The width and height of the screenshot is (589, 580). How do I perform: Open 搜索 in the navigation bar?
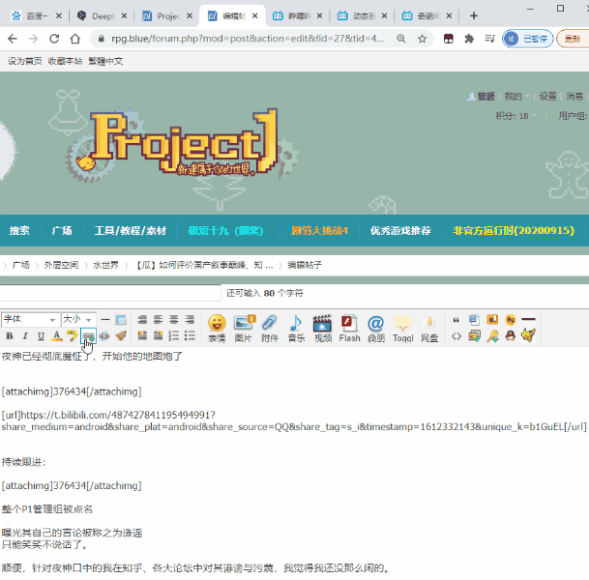tap(19, 230)
